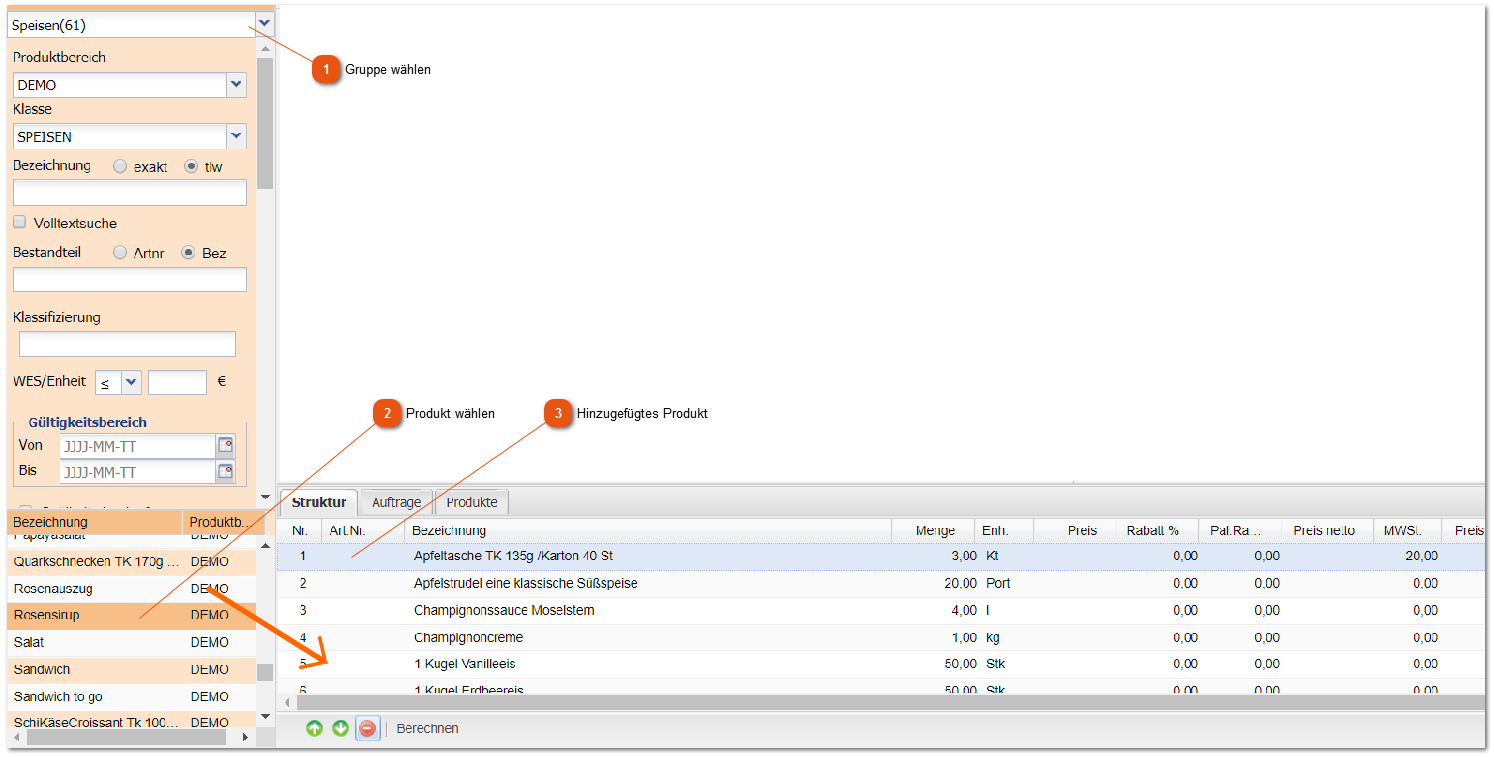Choose the Bez radio option
Viewport: 1494px width, 757px height.
pos(188,253)
